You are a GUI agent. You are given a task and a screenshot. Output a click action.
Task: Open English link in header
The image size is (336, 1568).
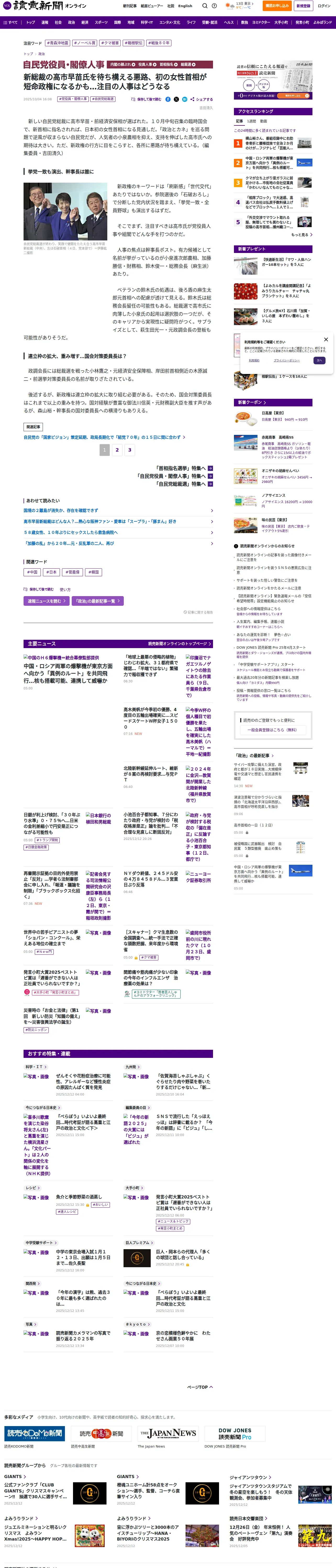[x=185, y=5]
